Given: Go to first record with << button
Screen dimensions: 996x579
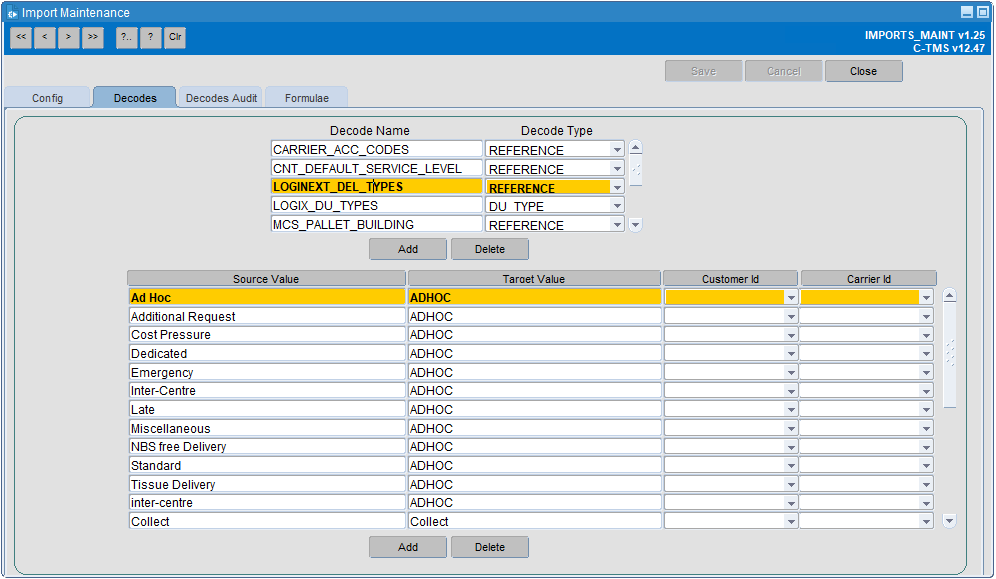Looking at the screenshot, I should [21, 37].
